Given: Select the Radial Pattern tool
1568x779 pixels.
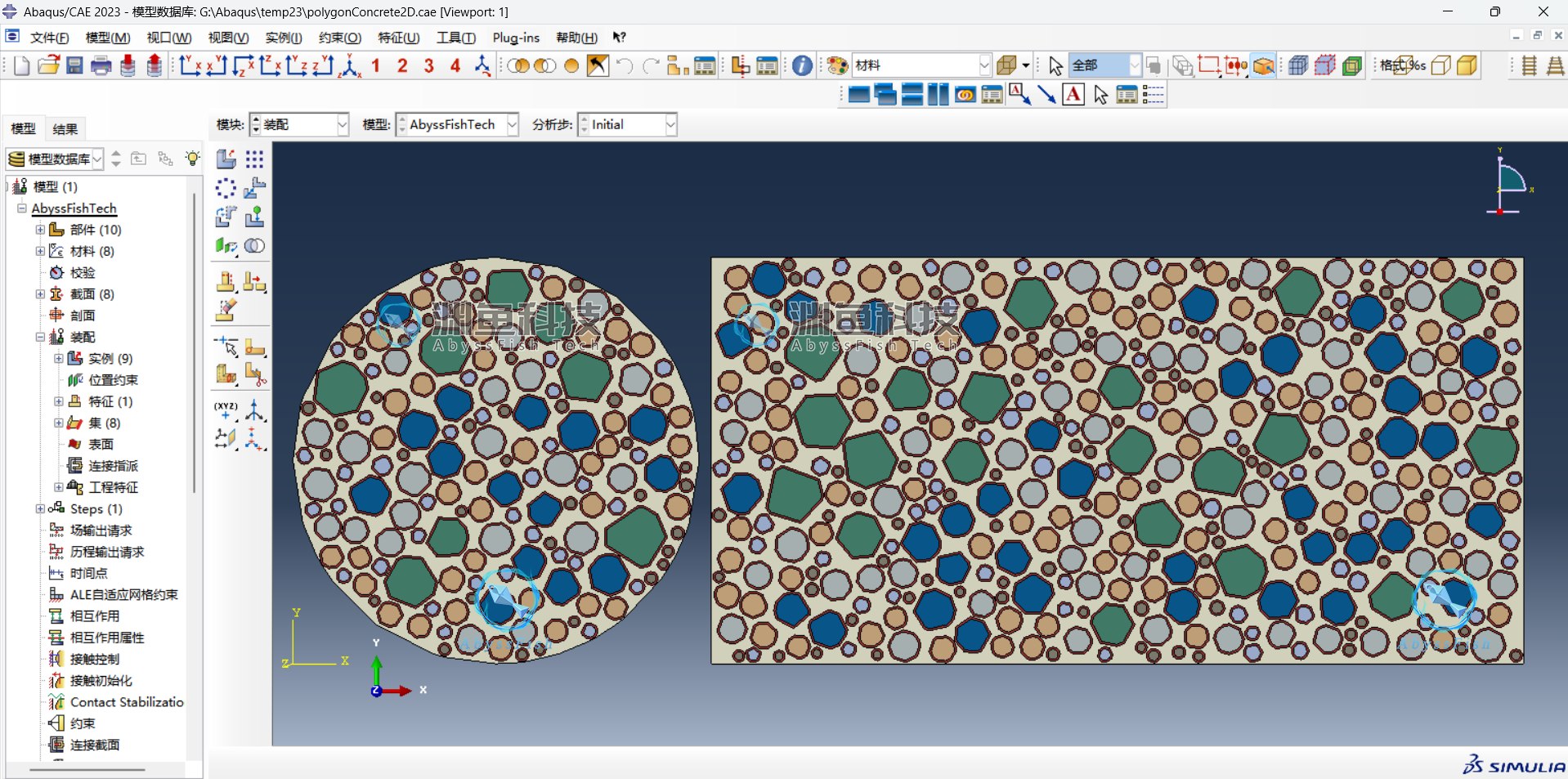Looking at the screenshot, I should pyautogui.click(x=226, y=188).
